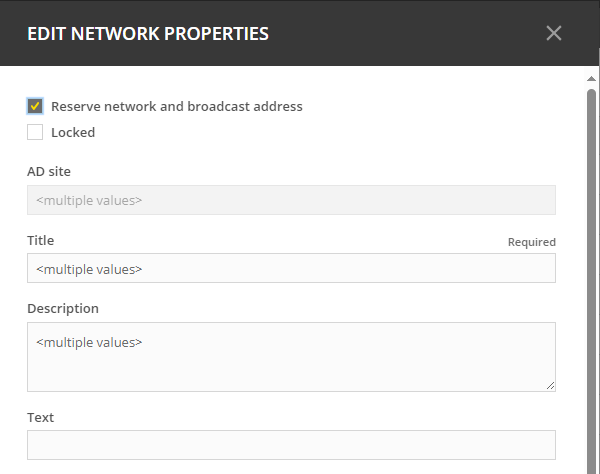Click the '<multiple values>' placeholder in Description

(89, 342)
